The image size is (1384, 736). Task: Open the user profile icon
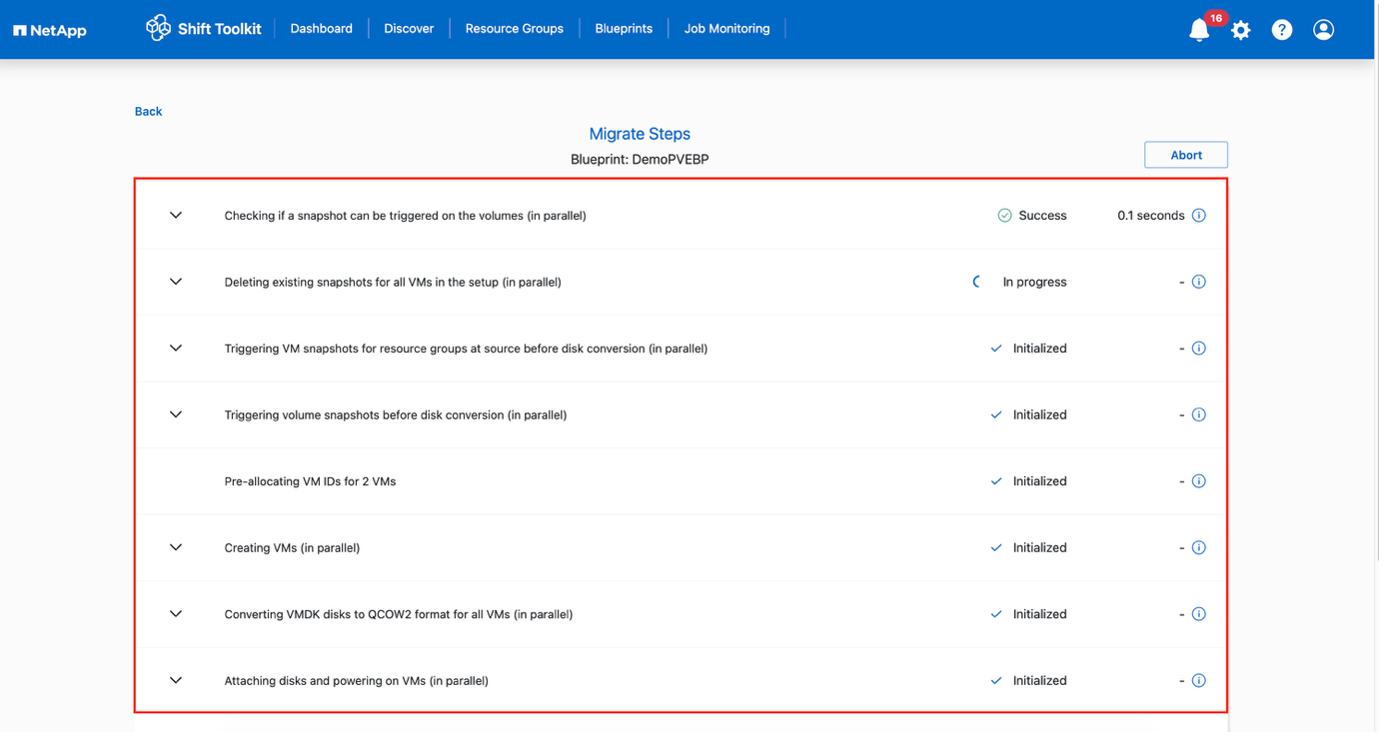[x=1323, y=29]
